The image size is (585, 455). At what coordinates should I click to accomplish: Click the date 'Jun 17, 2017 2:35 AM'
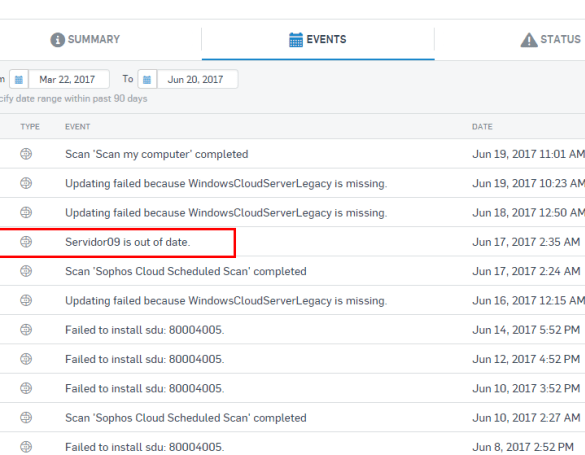pos(526,242)
